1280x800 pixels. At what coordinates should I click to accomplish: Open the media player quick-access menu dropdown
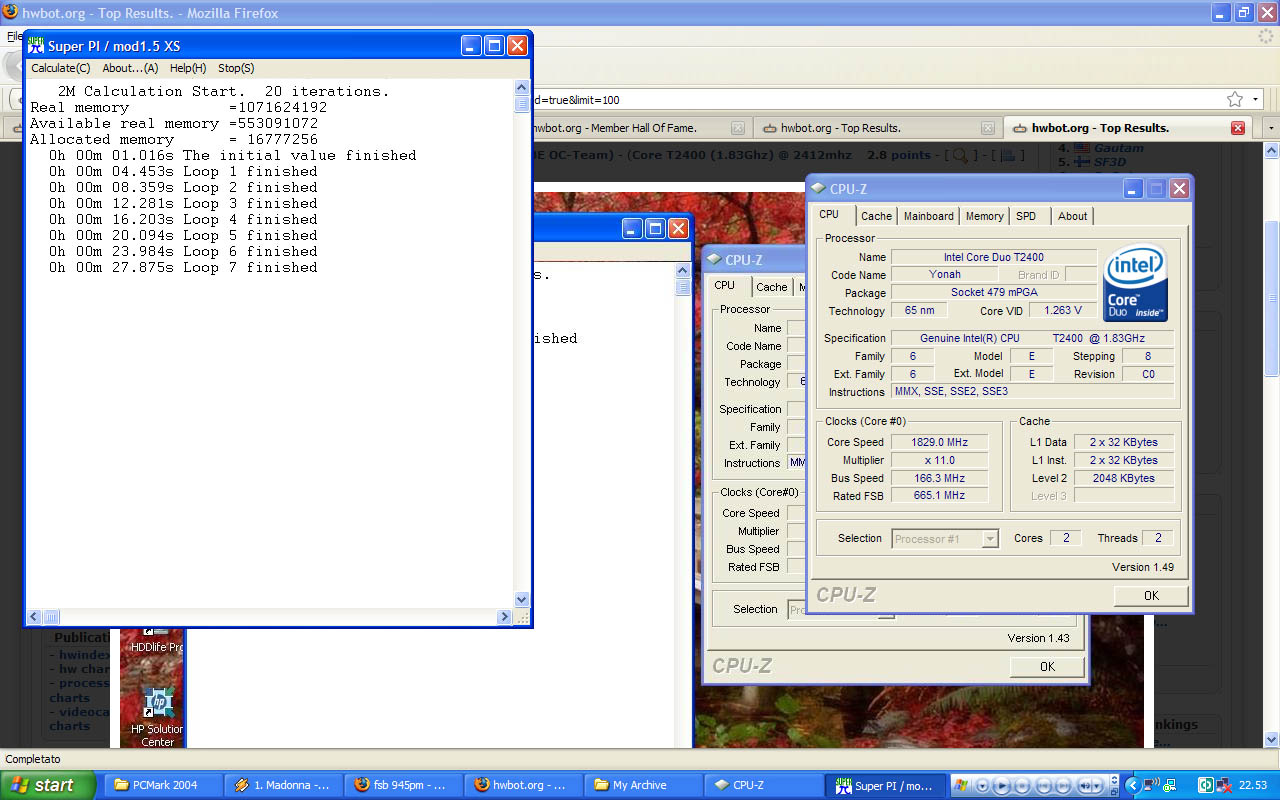[982, 786]
